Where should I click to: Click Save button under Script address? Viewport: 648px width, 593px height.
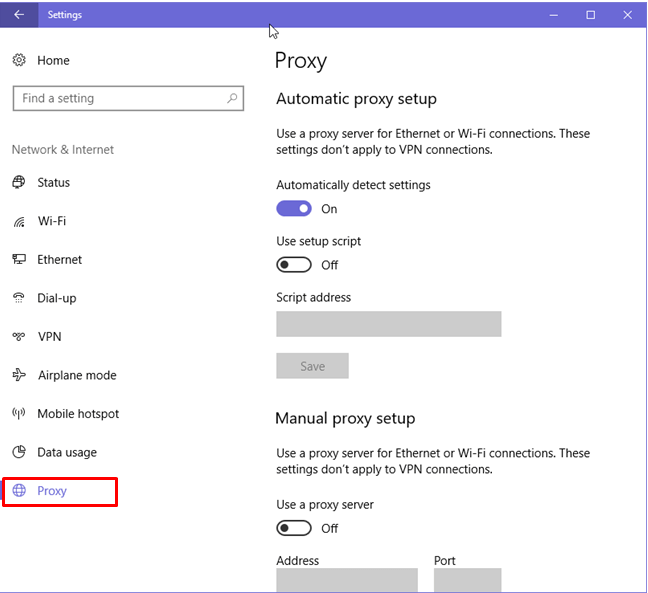coord(312,366)
